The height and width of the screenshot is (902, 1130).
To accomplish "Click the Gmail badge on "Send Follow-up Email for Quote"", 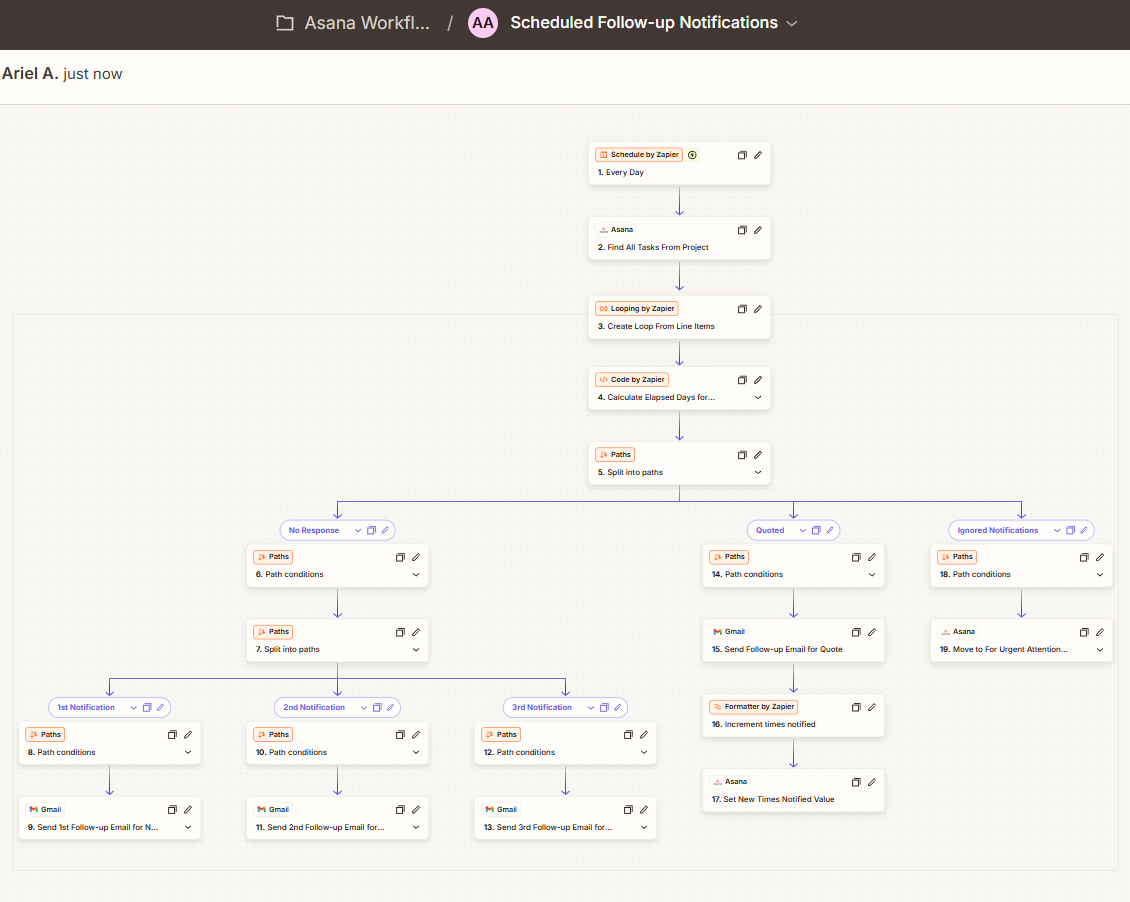I will coord(729,631).
